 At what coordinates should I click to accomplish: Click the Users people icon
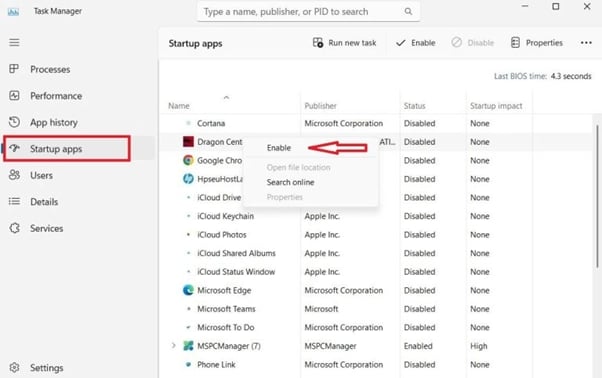tap(14, 175)
